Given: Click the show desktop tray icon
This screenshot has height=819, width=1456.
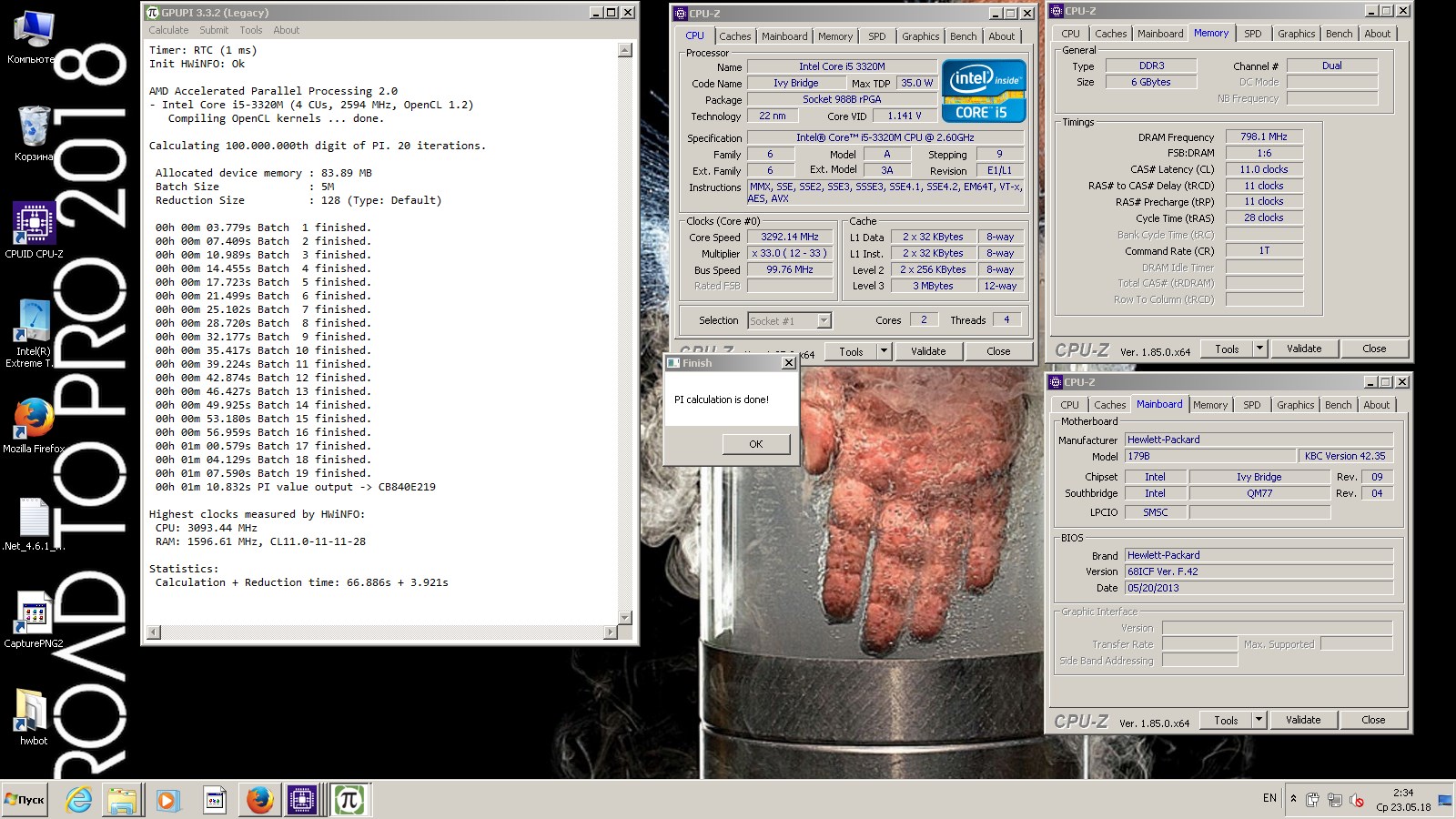Looking at the screenshot, I should [x=1444, y=801].
